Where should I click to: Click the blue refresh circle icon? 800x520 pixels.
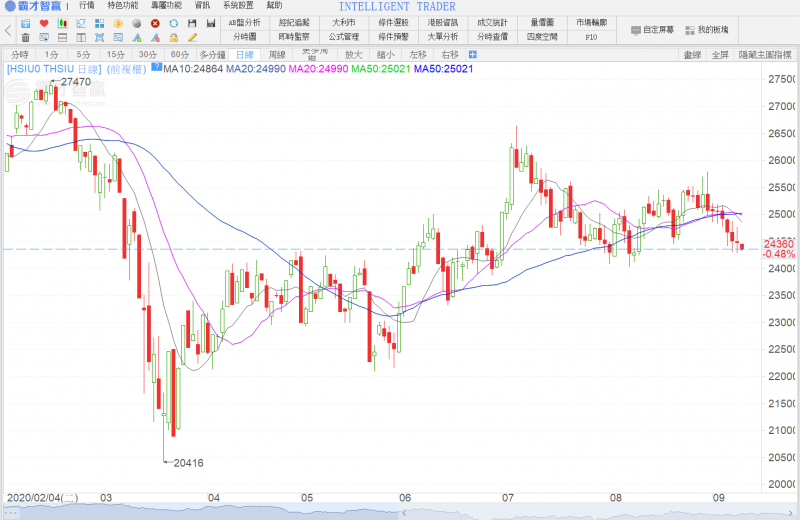point(174,23)
